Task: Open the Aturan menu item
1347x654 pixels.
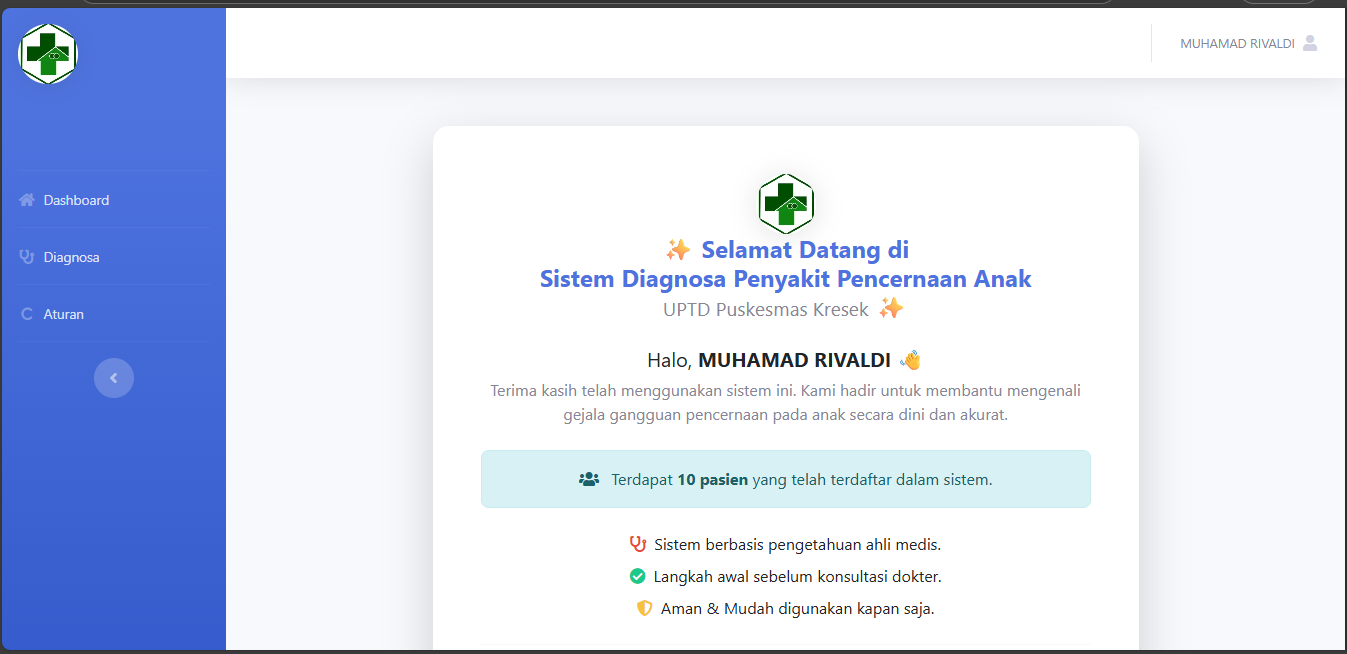Action: [113, 314]
